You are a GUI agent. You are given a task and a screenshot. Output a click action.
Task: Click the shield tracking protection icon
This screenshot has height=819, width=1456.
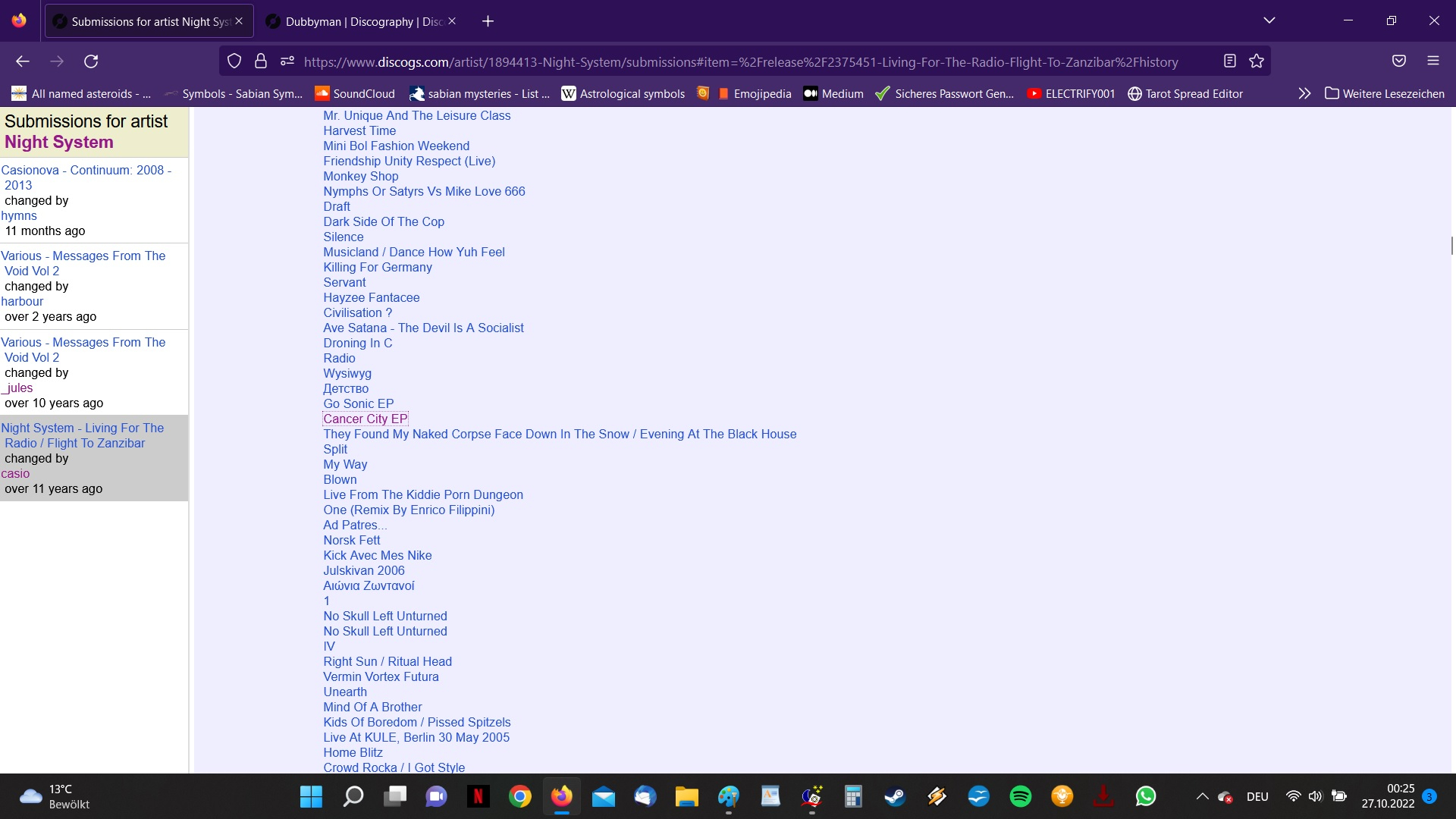click(234, 61)
